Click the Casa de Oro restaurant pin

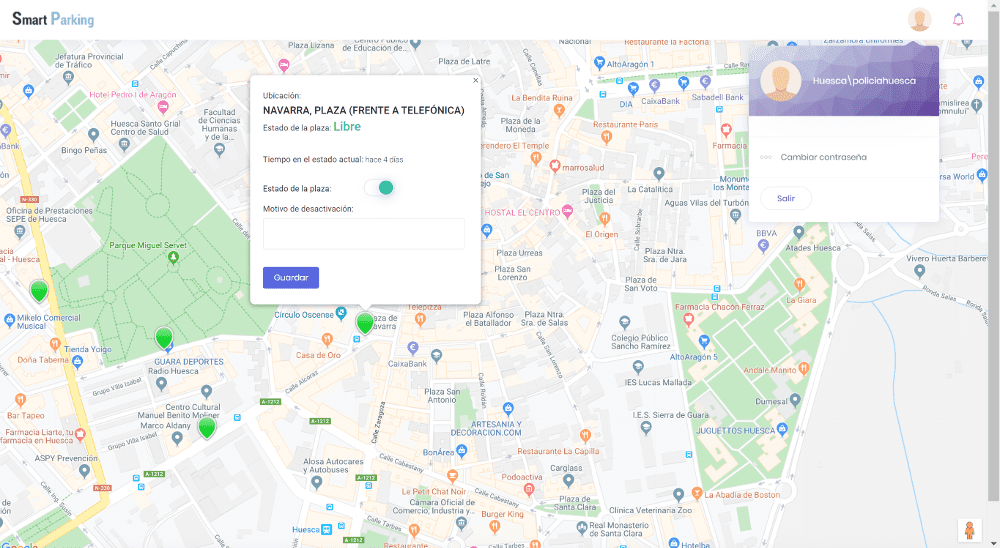pyautogui.click(x=327, y=339)
